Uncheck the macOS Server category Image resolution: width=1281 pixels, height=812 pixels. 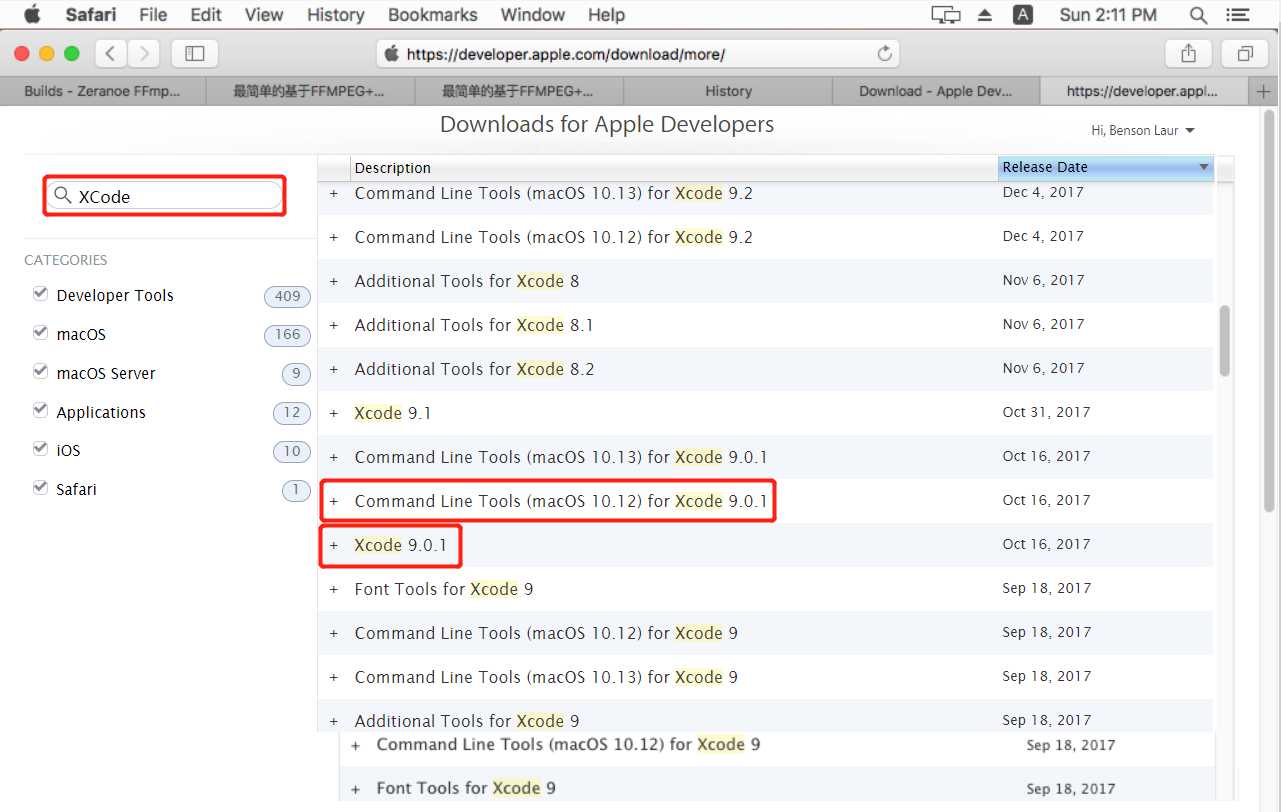(x=40, y=371)
